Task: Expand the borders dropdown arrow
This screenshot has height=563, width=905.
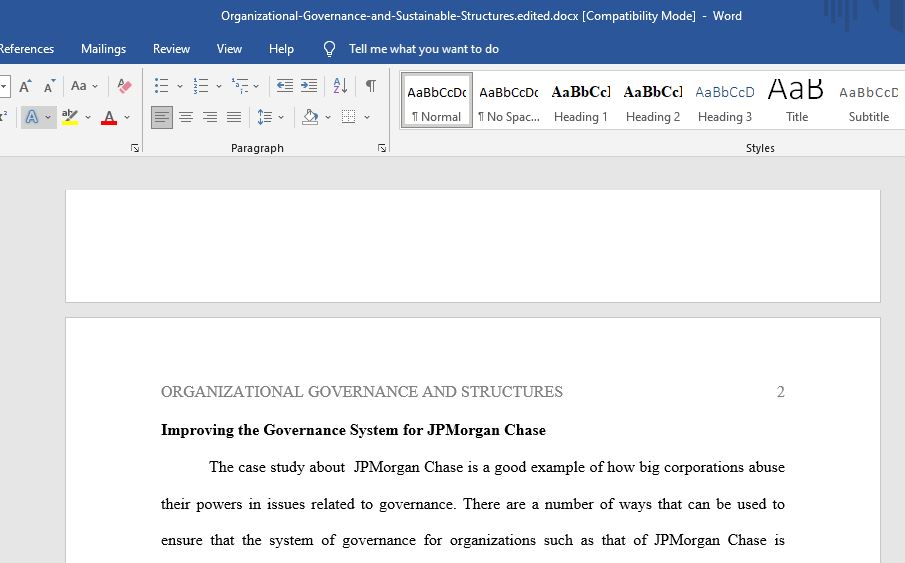Action: point(367,117)
